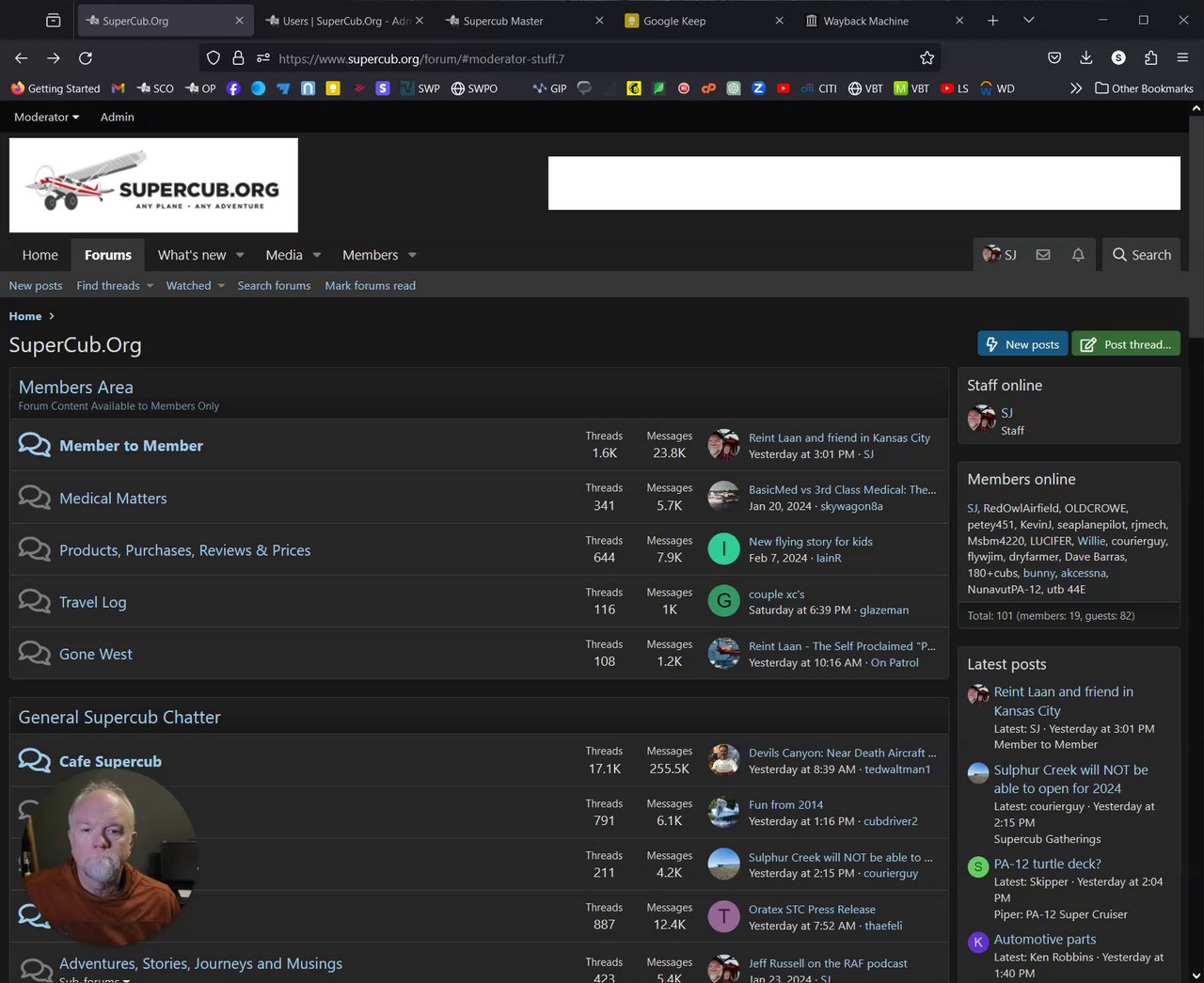The height and width of the screenshot is (983, 1204).
Task: Reload the page with the refresh icon
Action: (86, 58)
